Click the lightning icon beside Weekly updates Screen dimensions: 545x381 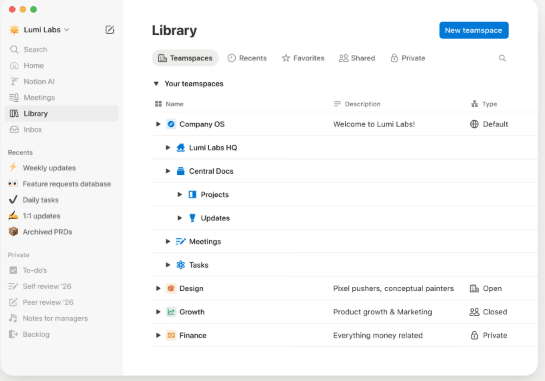click(13, 168)
